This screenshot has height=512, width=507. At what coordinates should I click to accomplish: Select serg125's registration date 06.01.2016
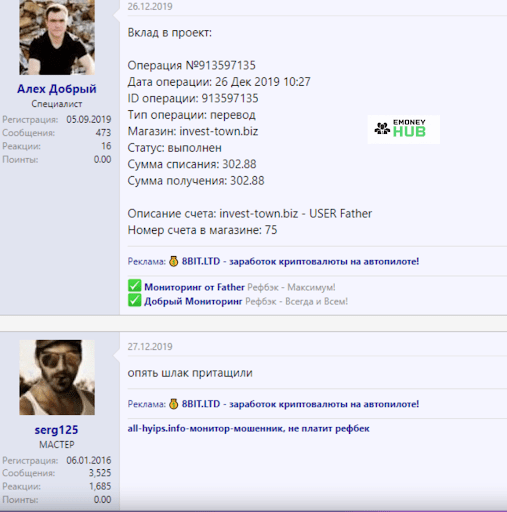tap(89, 460)
